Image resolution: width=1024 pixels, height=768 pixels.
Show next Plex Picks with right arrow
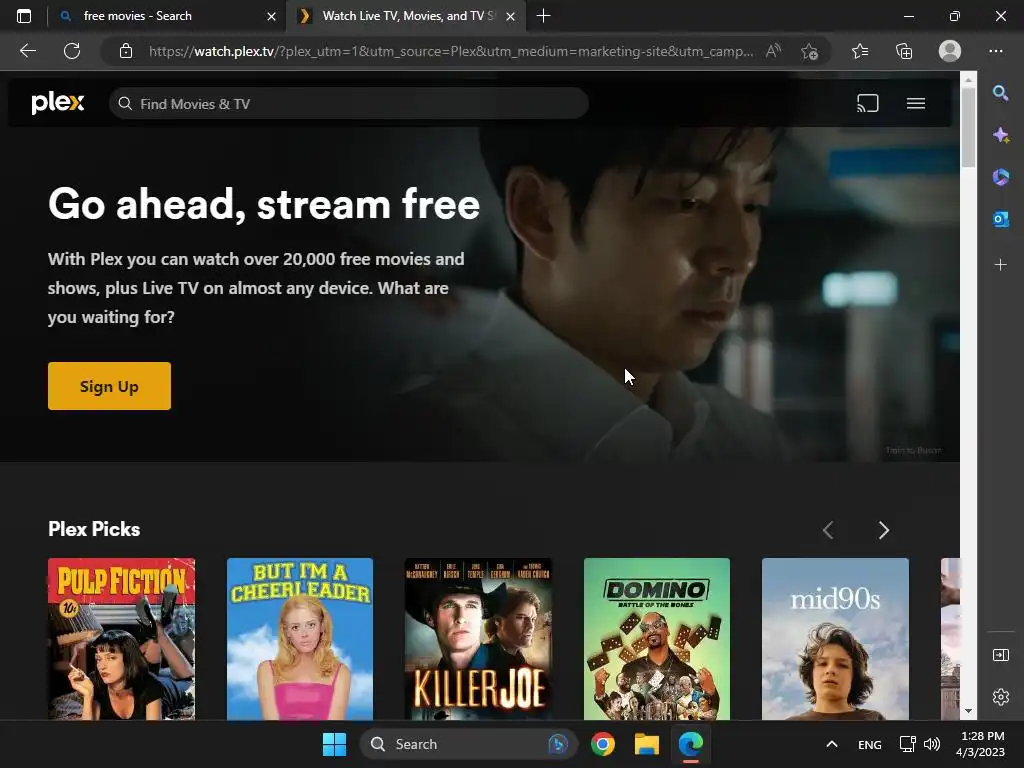pos(884,530)
